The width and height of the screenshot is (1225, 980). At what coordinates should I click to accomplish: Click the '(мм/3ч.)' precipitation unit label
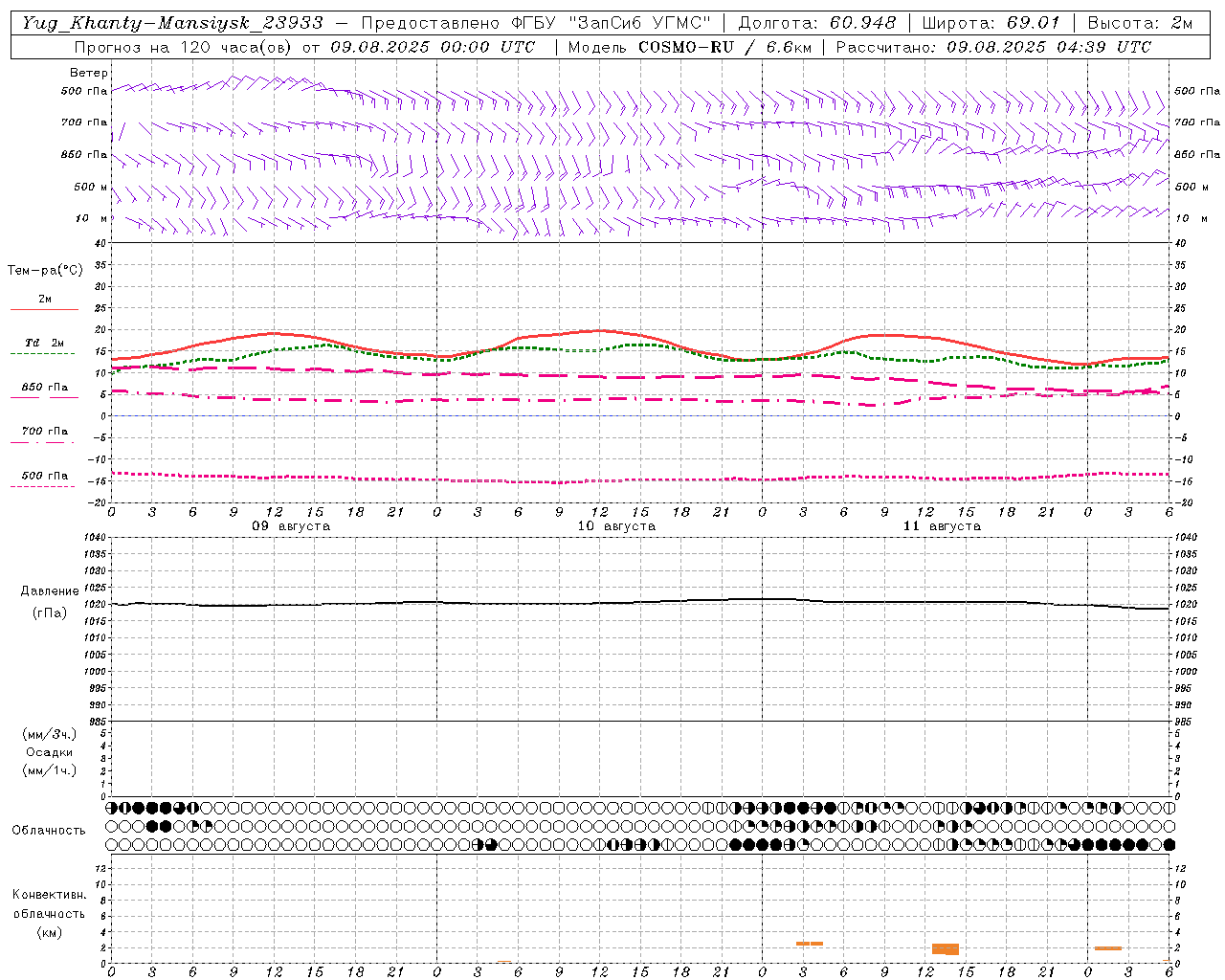pyautogui.click(x=50, y=734)
